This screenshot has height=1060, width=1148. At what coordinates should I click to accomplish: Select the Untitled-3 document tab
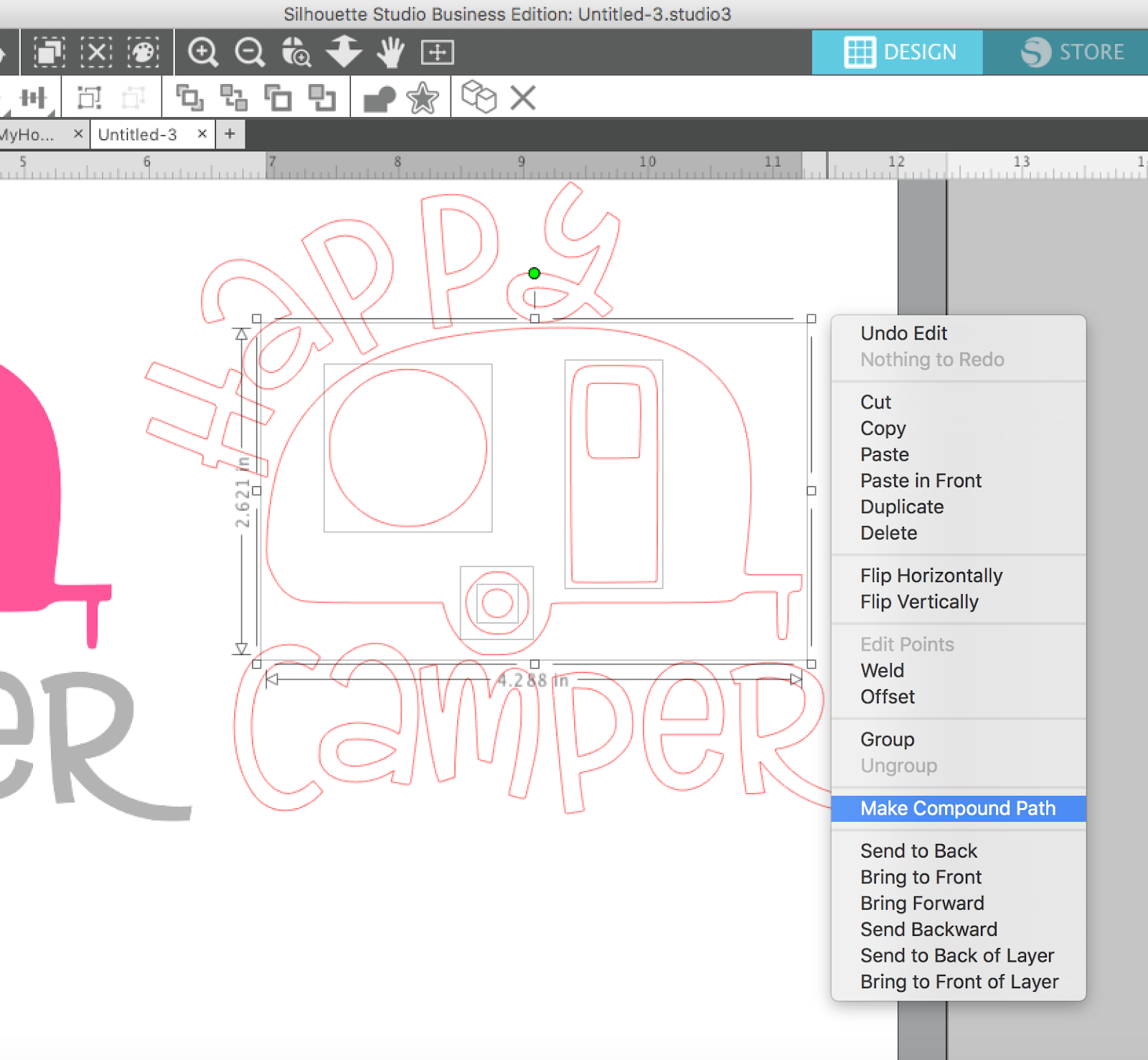click(138, 135)
